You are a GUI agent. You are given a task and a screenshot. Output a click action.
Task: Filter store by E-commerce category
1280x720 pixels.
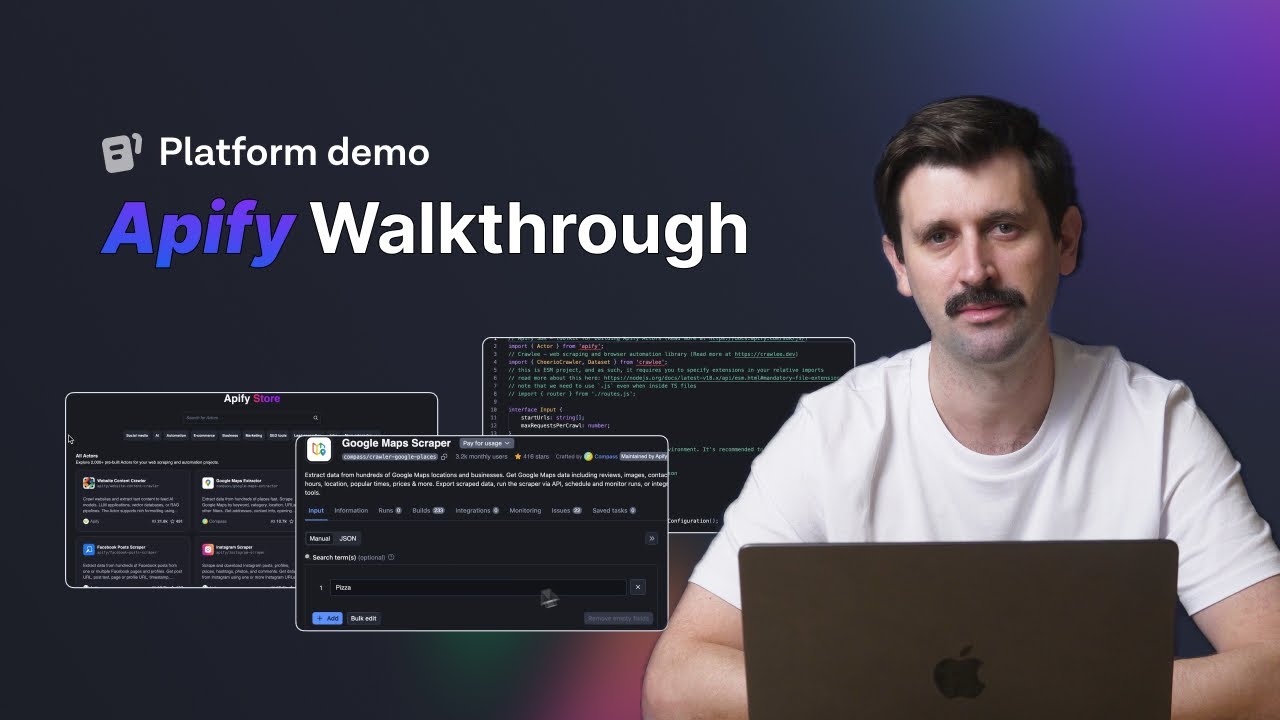(x=204, y=436)
